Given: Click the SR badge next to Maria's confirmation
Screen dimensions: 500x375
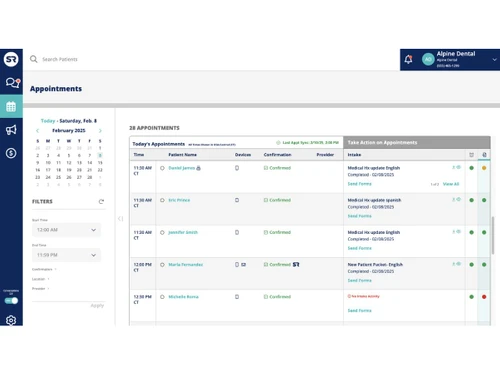Looking at the screenshot, I should [x=296, y=264].
